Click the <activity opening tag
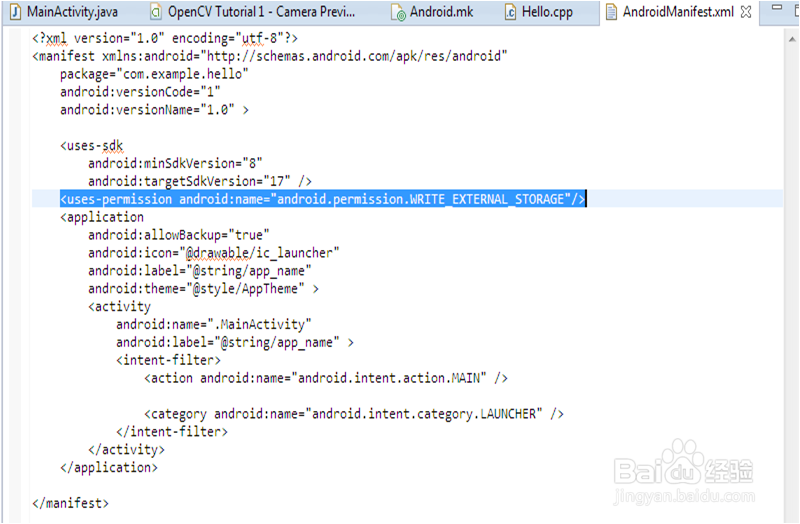 click(x=119, y=306)
